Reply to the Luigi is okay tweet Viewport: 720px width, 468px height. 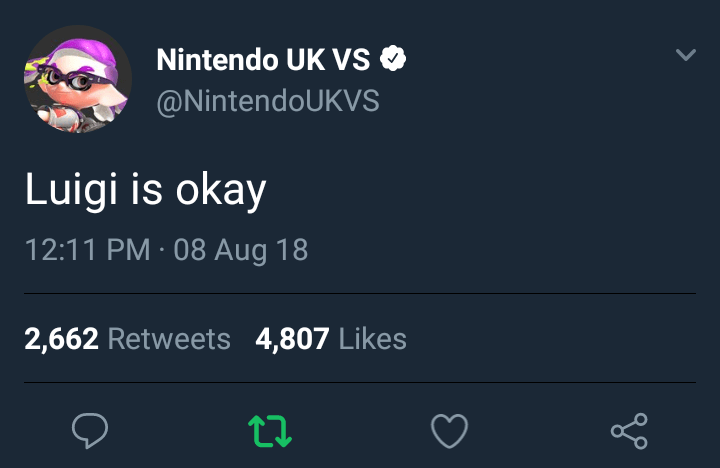pyautogui.click(x=90, y=430)
